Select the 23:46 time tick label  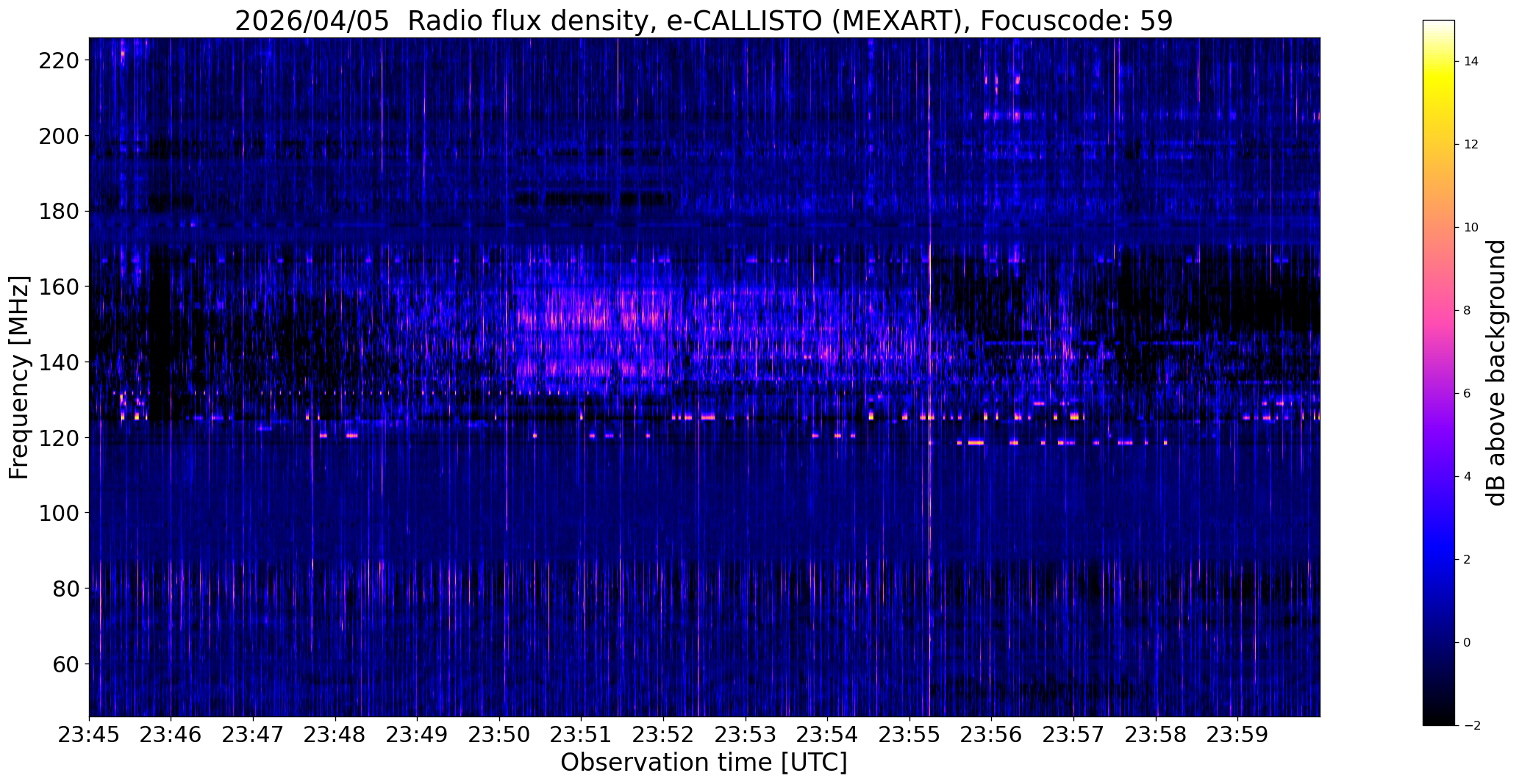pyautogui.click(x=171, y=735)
